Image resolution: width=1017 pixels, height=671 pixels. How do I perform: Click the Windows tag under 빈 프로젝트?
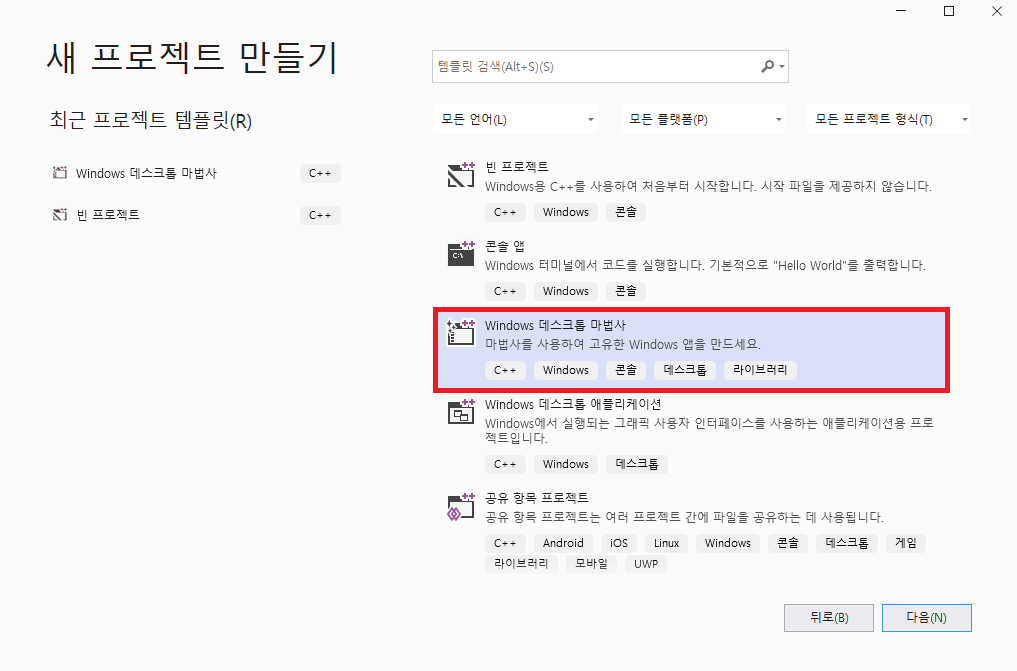click(x=566, y=212)
